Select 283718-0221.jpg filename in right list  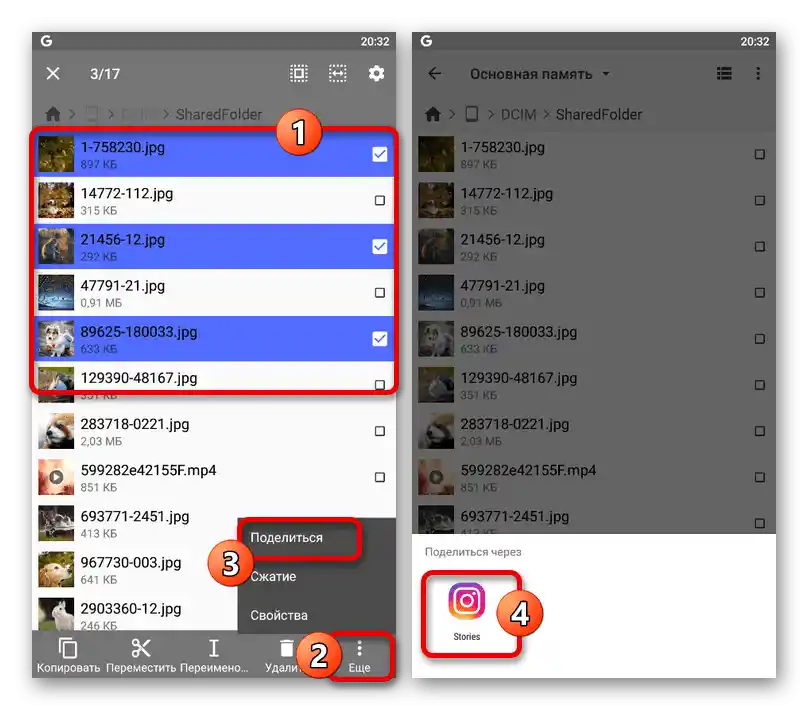(514, 424)
